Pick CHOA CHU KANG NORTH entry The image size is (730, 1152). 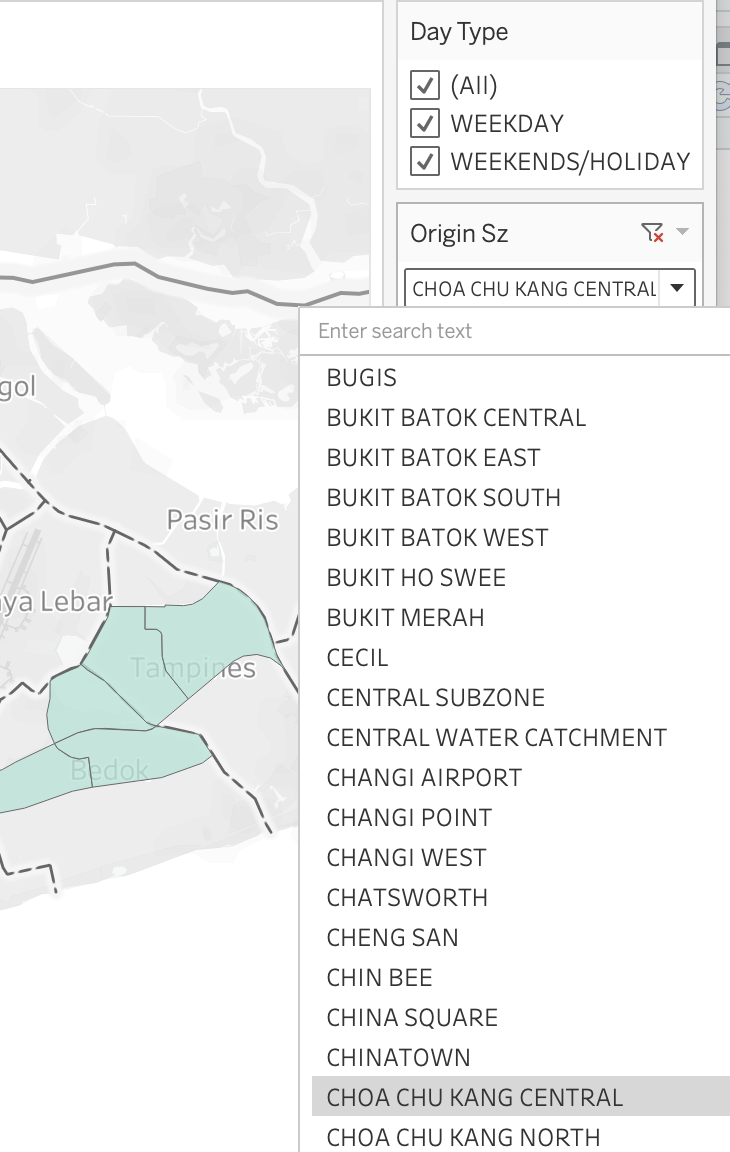click(x=463, y=1138)
